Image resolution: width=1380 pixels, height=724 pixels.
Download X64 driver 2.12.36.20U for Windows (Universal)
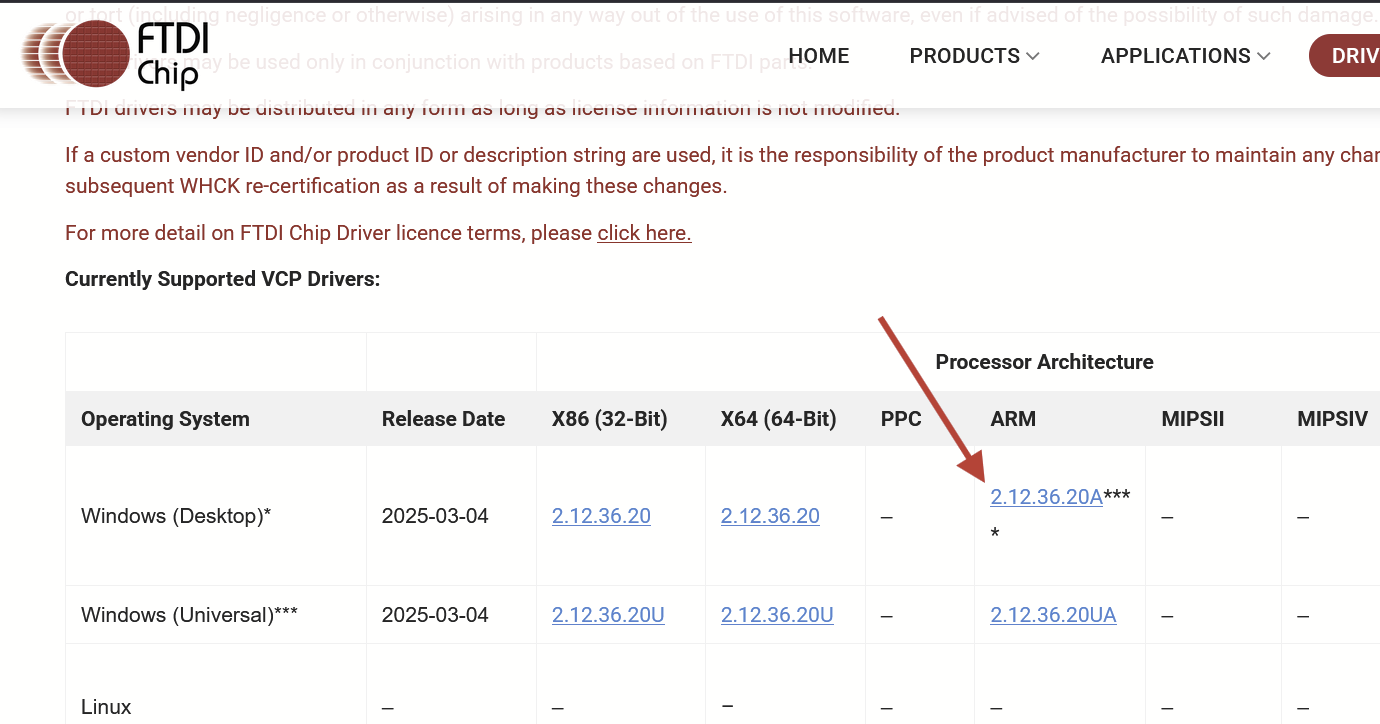(777, 615)
